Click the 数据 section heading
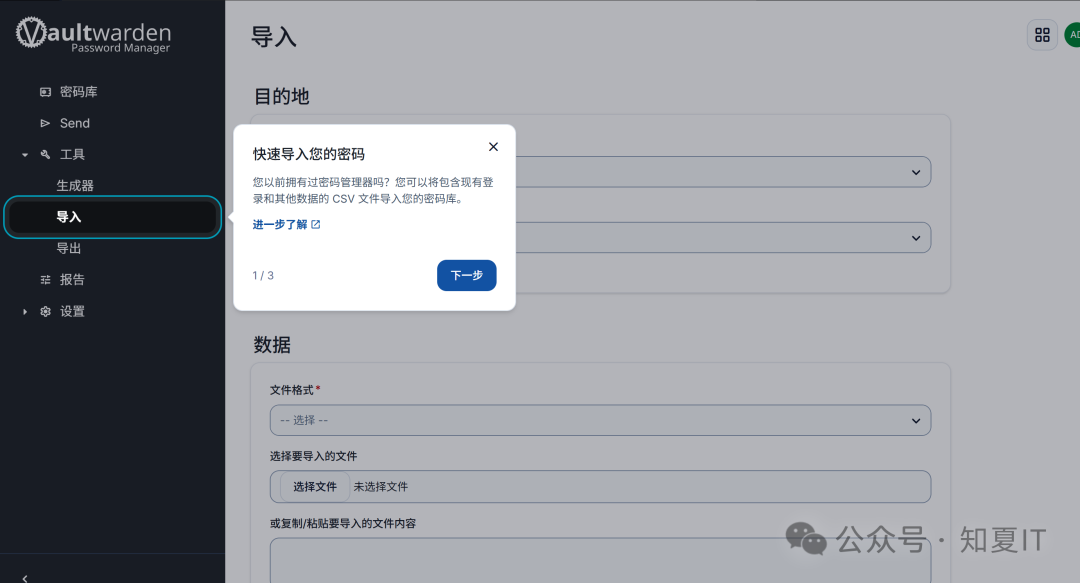The height and width of the screenshot is (583, 1080). pos(272,345)
